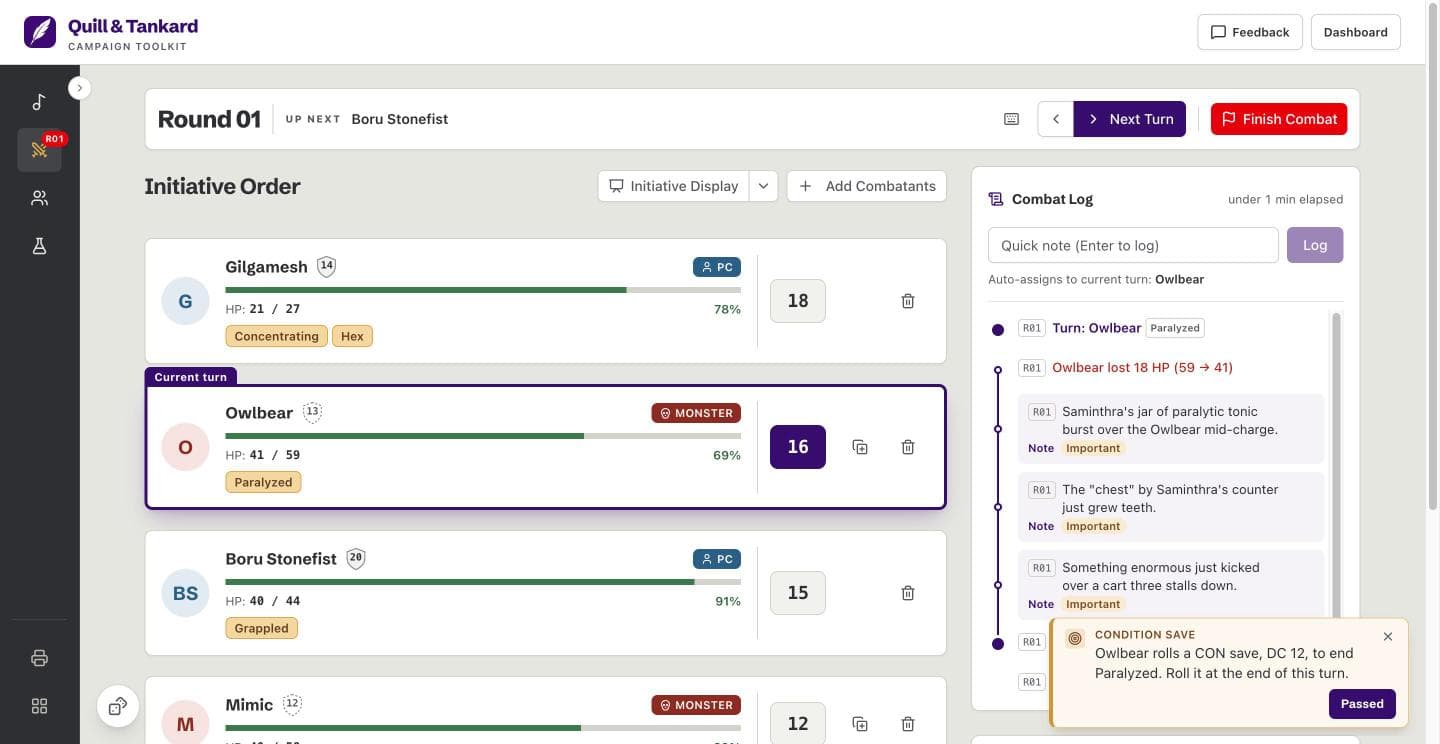
Task: Click the Paralyzed condition tag on the Owlbear card
Action: click(x=263, y=482)
